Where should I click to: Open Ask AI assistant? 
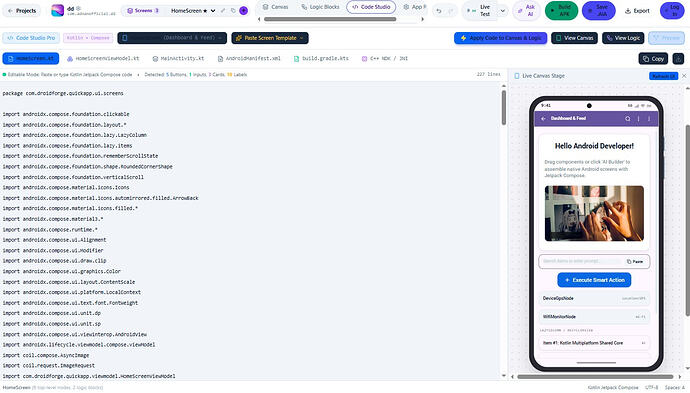(x=526, y=11)
